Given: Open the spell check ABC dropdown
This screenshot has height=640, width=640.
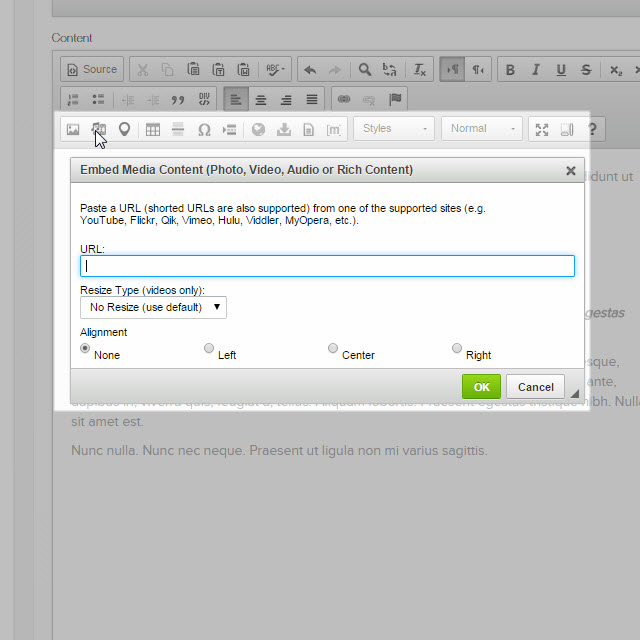Looking at the screenshot, I should pos(275,69).
